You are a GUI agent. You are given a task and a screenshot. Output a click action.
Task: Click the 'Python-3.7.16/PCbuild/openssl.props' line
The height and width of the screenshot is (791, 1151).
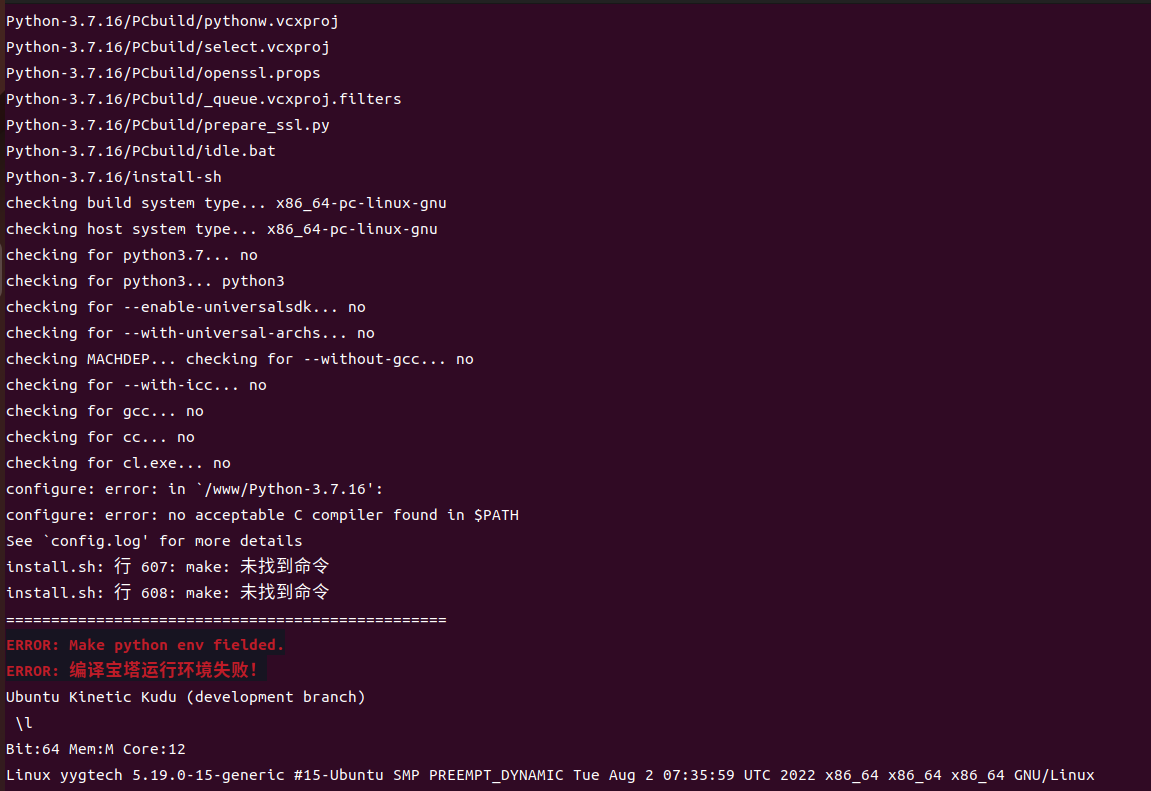(x=163, y=73)
